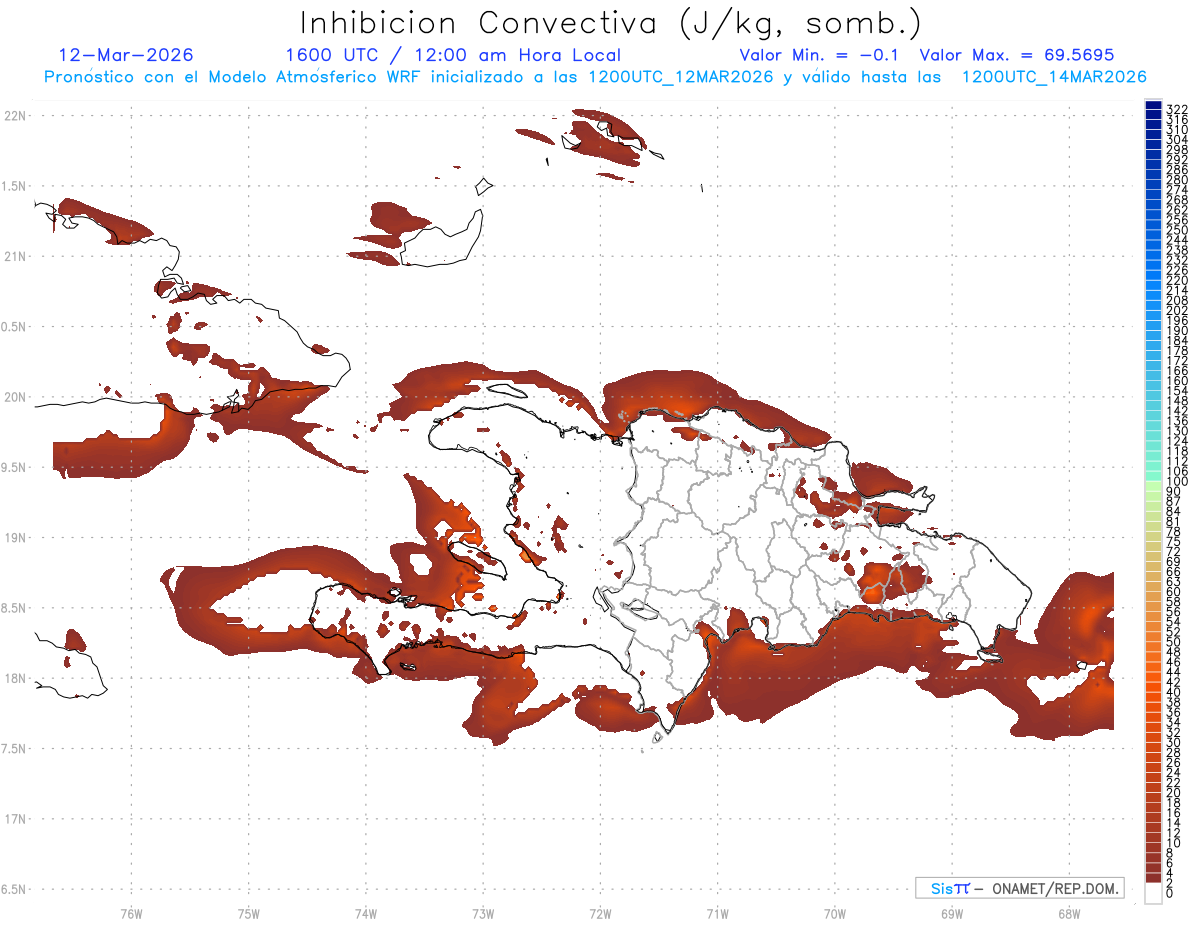This screenshot has width=1200, height=927.
Task: Select the "Valor Max. = 69.5695" text
Action: click(x=1017, y=55)
